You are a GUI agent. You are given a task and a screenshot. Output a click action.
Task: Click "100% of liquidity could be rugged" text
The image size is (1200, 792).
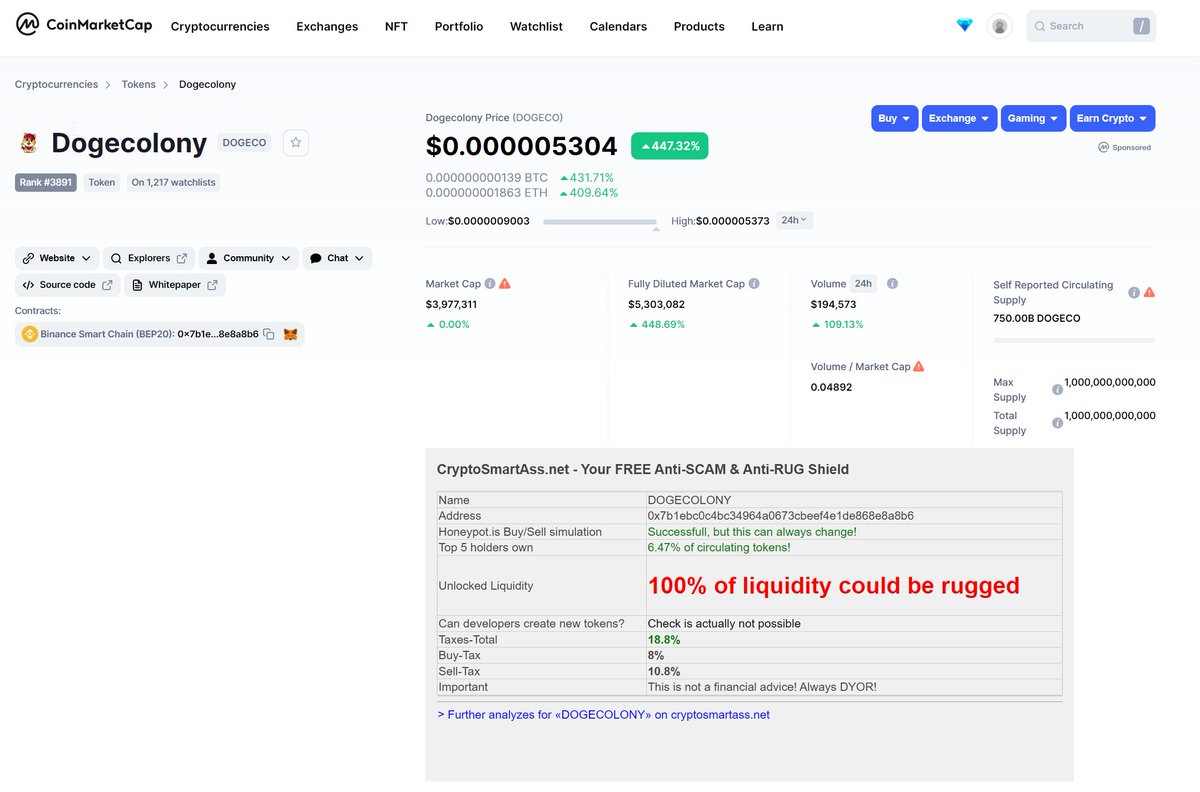coord(834,586)
